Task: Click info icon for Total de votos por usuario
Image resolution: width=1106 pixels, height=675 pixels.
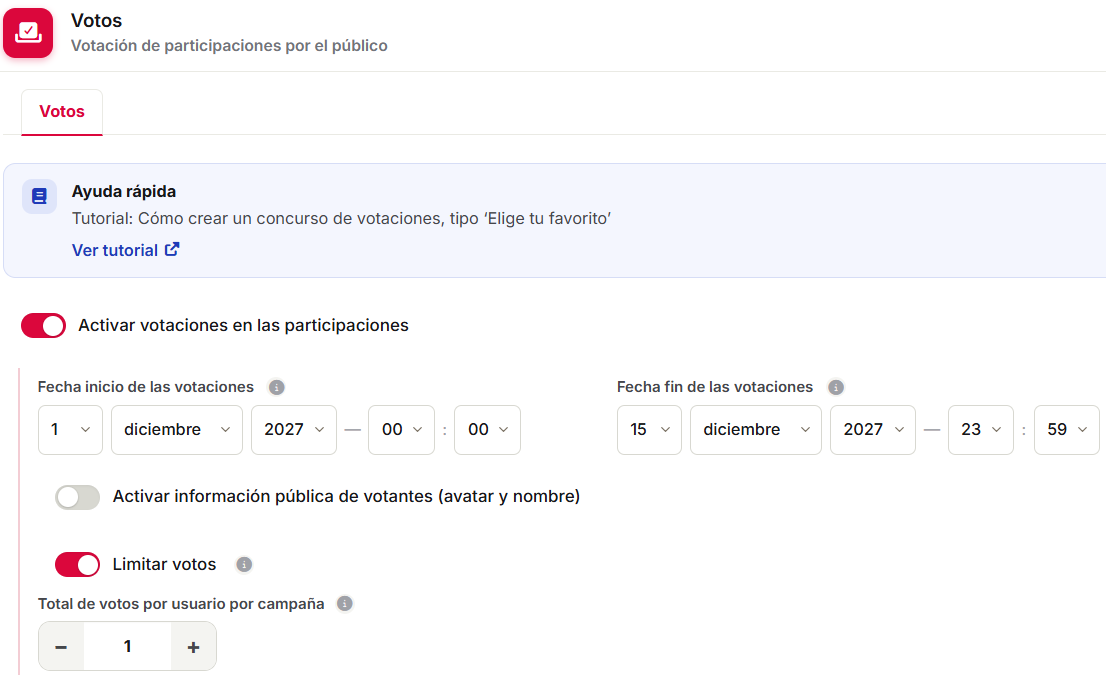Action: (x=344, y=604)
